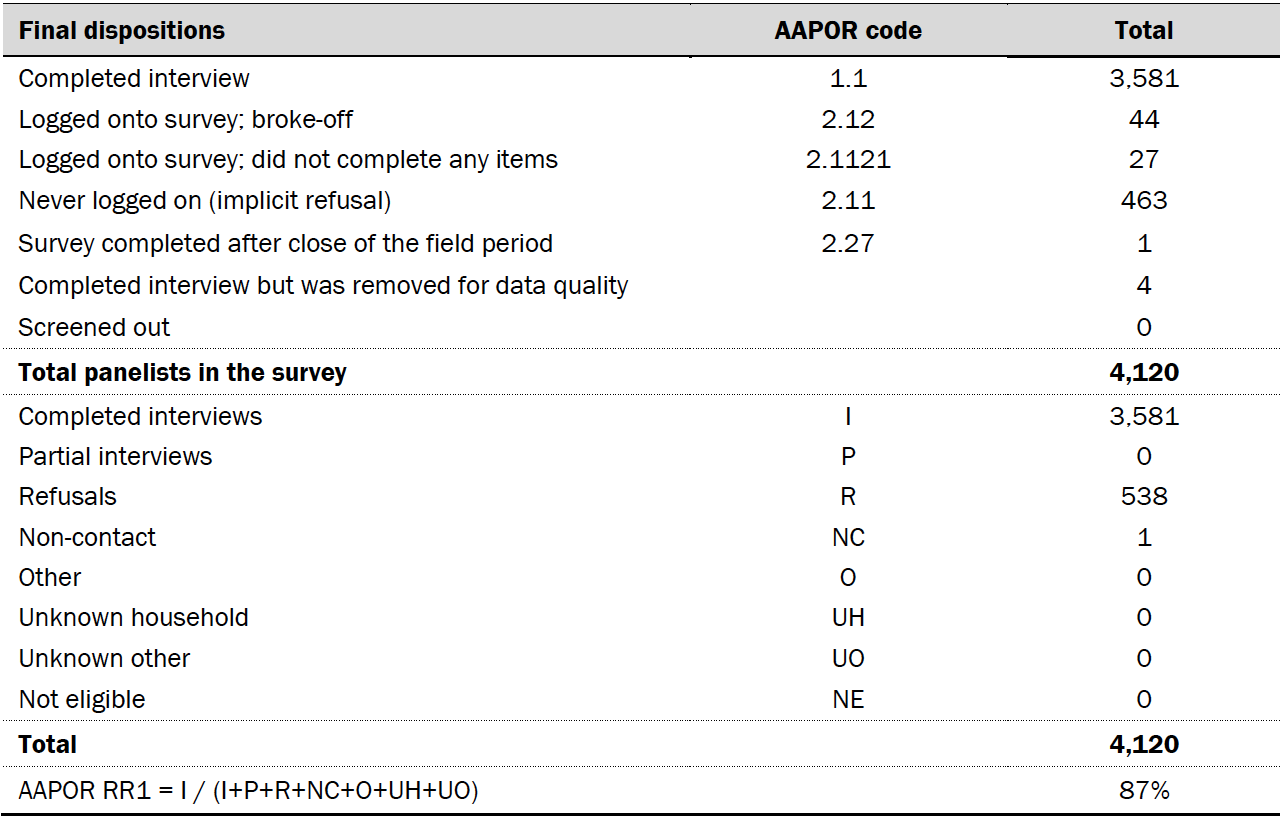This screenshot has height=820, width=1280.
Task: Click the 'NC' code cell
Action: click(848, 537)
